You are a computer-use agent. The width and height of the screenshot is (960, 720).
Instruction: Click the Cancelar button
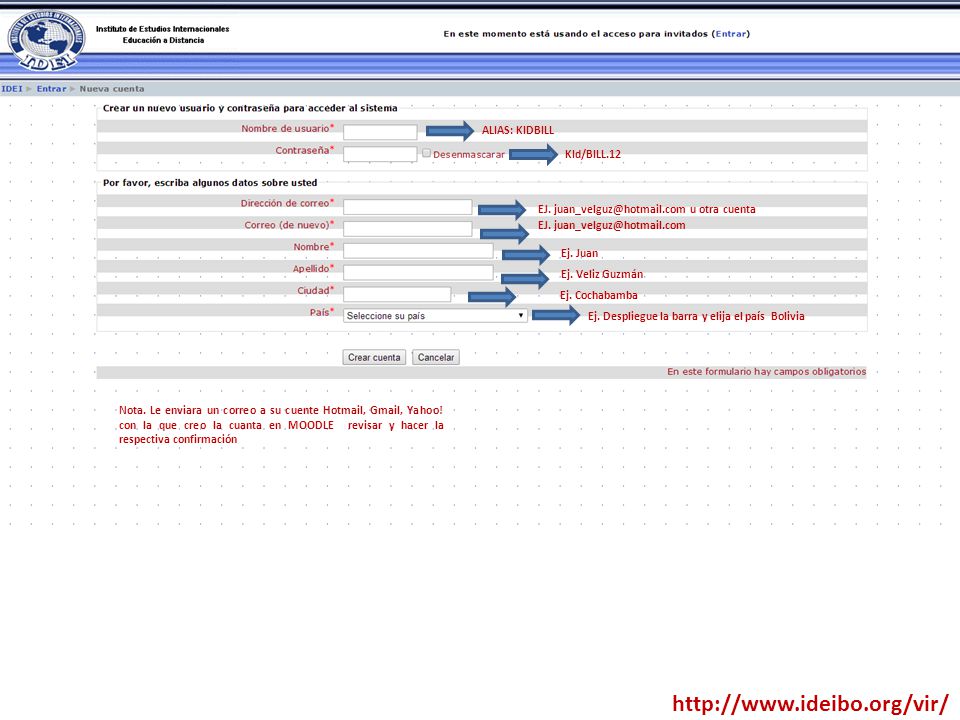tap(436, 357)
